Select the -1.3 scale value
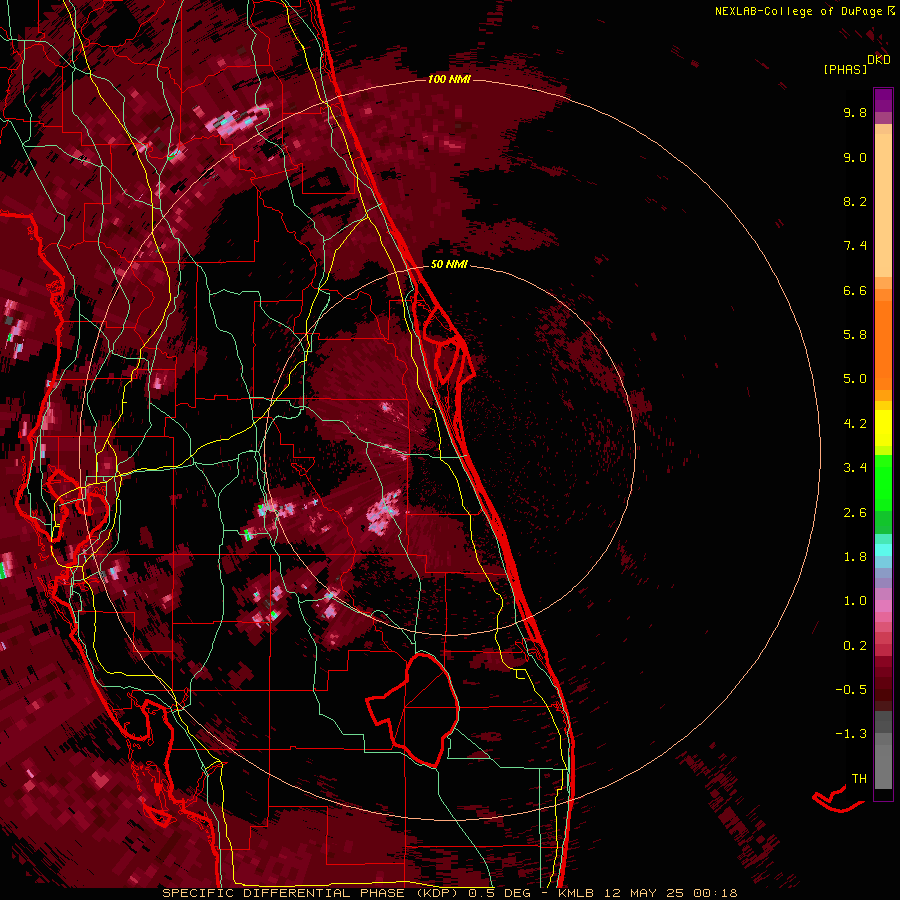Image resolution: width=900 pixels, height=900 pixels. pos(851,734)
